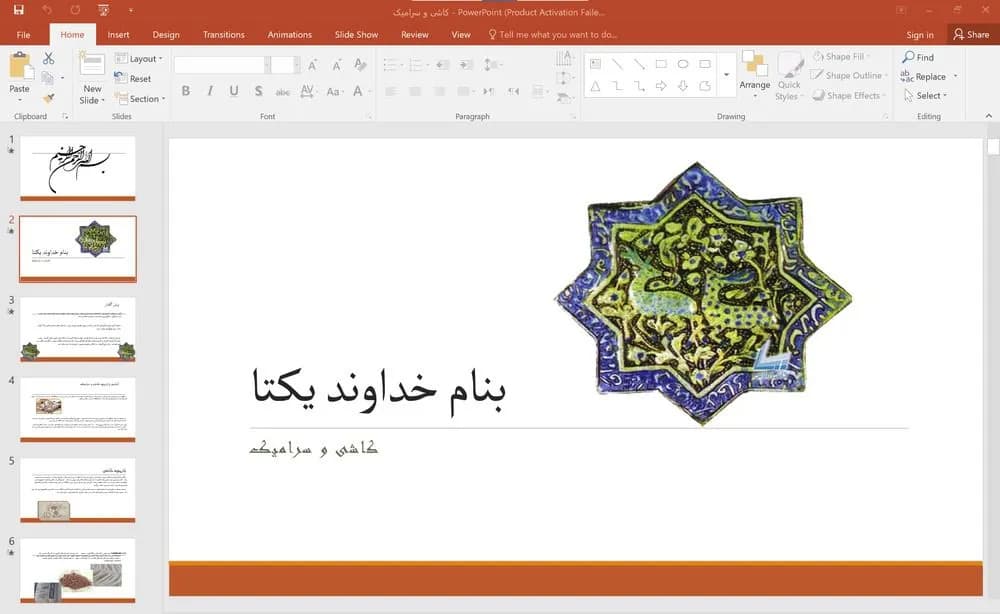Click the Copy icon
The width and height of the screenshot is (1000, 614).
[x=47, y=78]
